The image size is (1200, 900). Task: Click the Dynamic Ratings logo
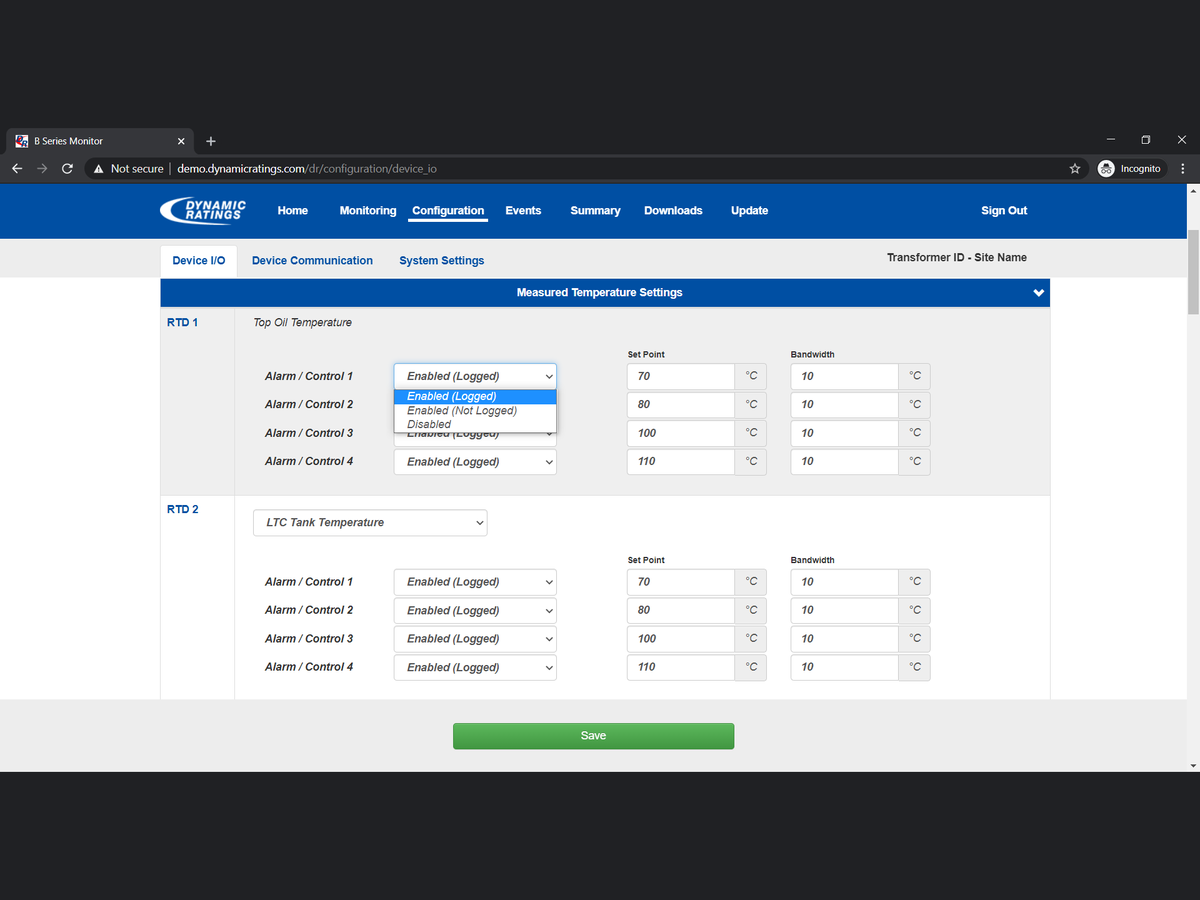tap(203, 210)
